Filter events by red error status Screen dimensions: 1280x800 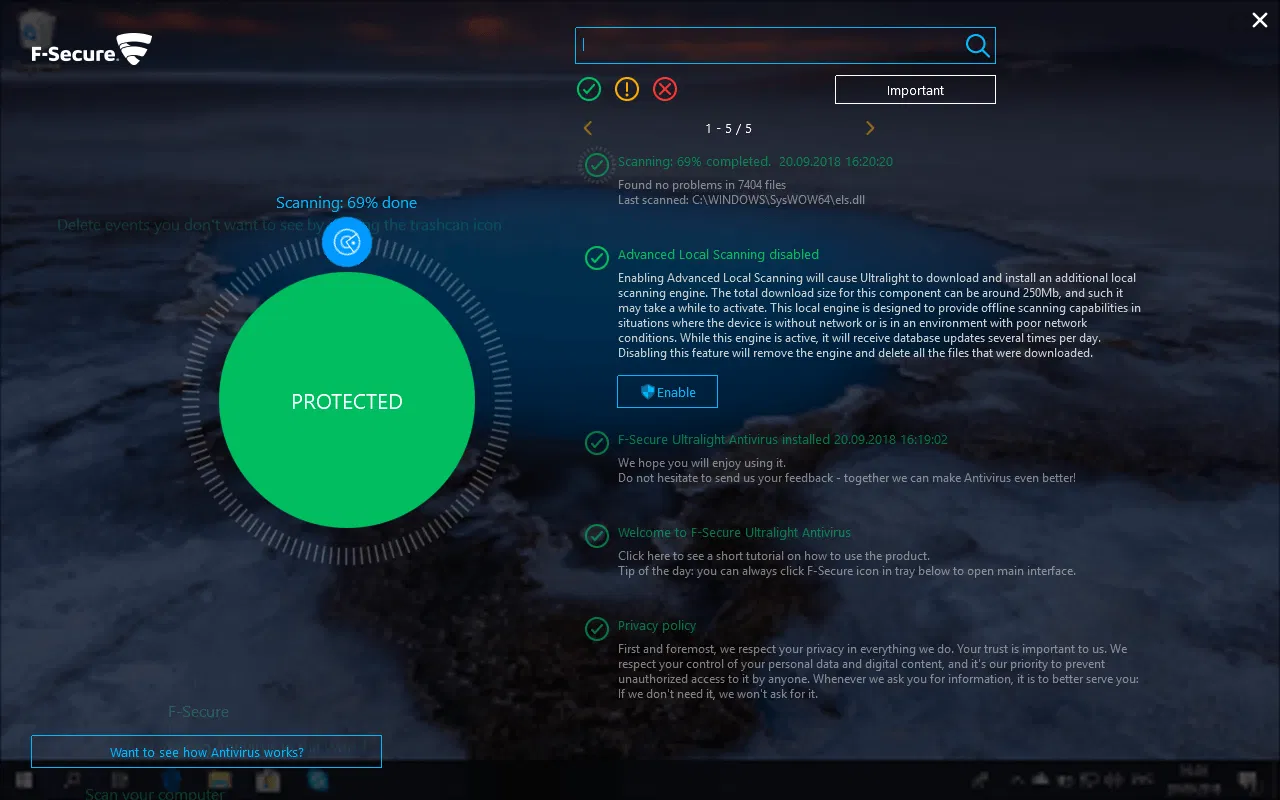click(665, 89)
